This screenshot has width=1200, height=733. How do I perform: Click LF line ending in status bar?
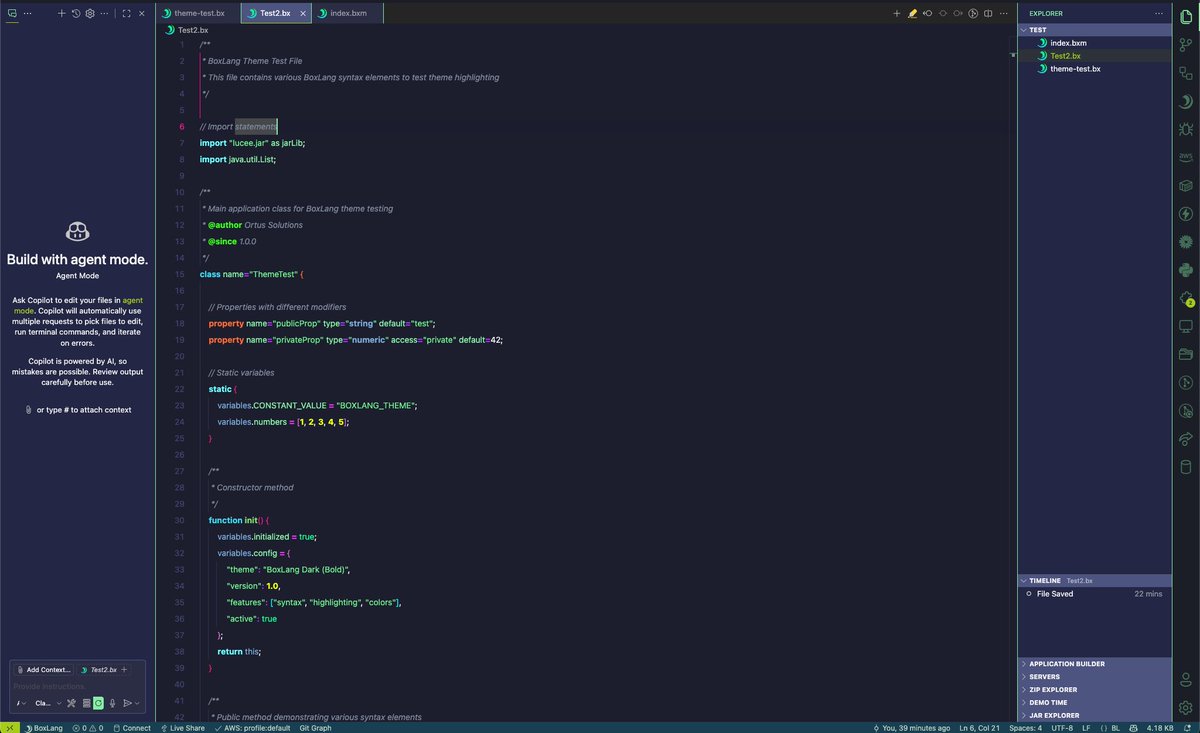1086,728
